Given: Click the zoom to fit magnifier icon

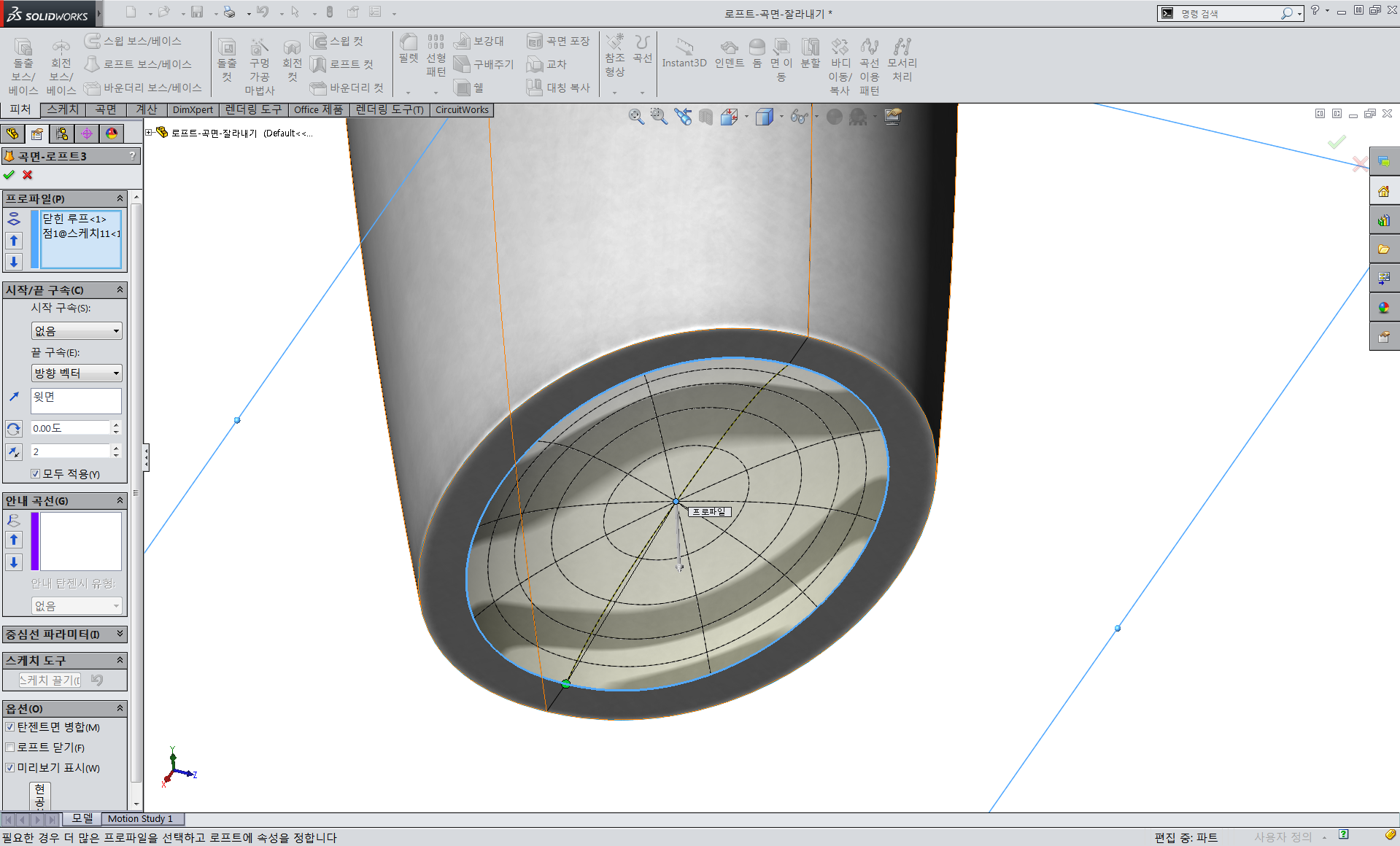Looking at the screenshot, I should click(636, 117).
